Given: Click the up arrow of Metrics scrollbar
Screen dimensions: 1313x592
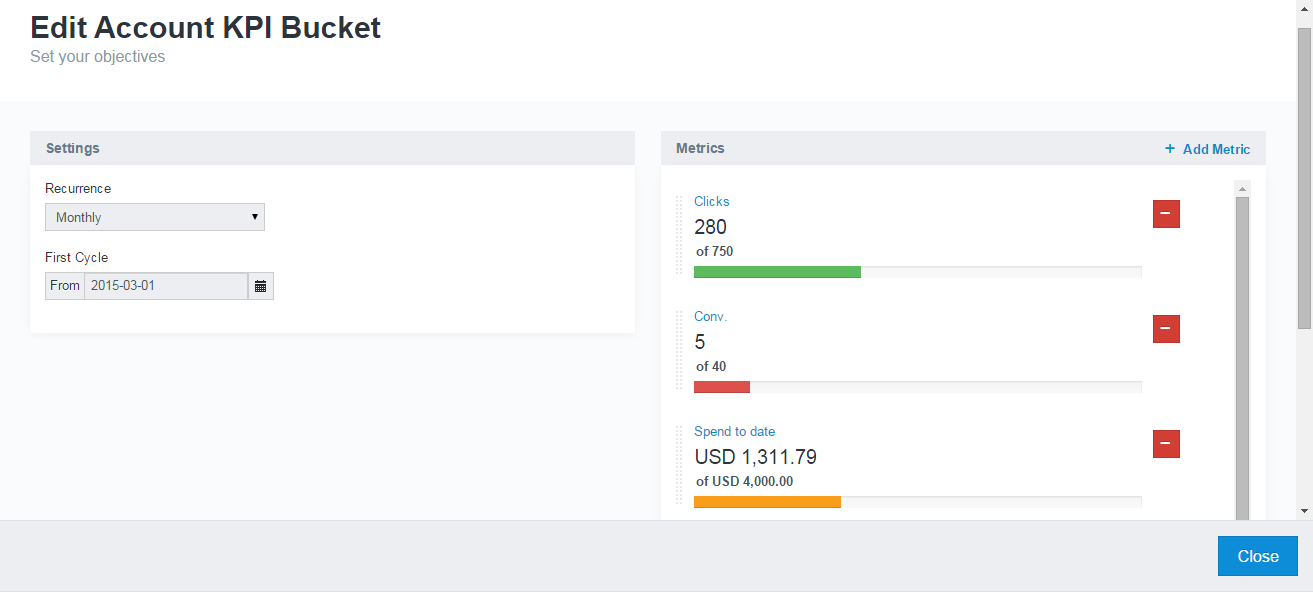Looking at the screenshot, I should (1242, 188).
